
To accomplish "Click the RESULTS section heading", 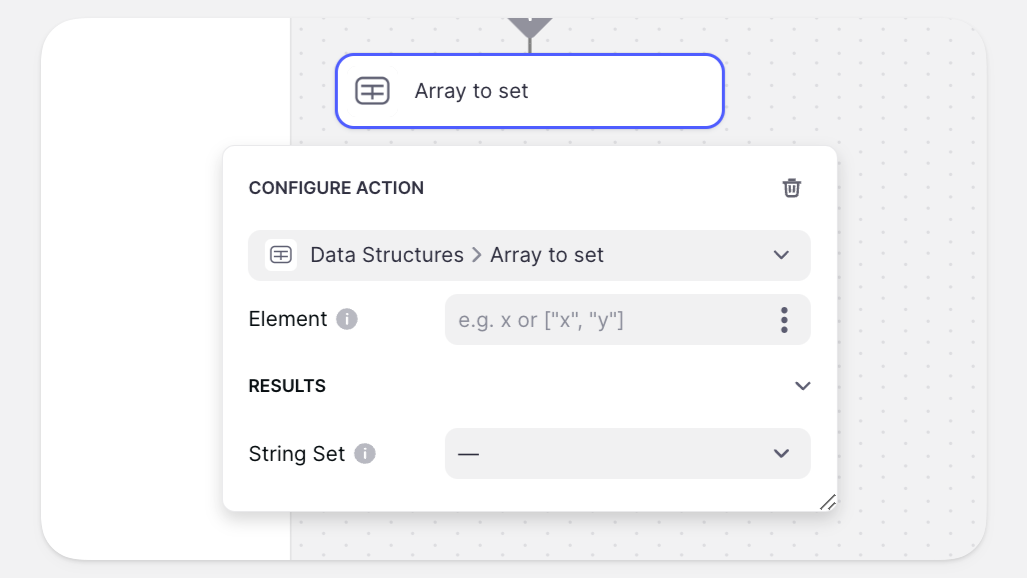I will click(x=287, y=386).
